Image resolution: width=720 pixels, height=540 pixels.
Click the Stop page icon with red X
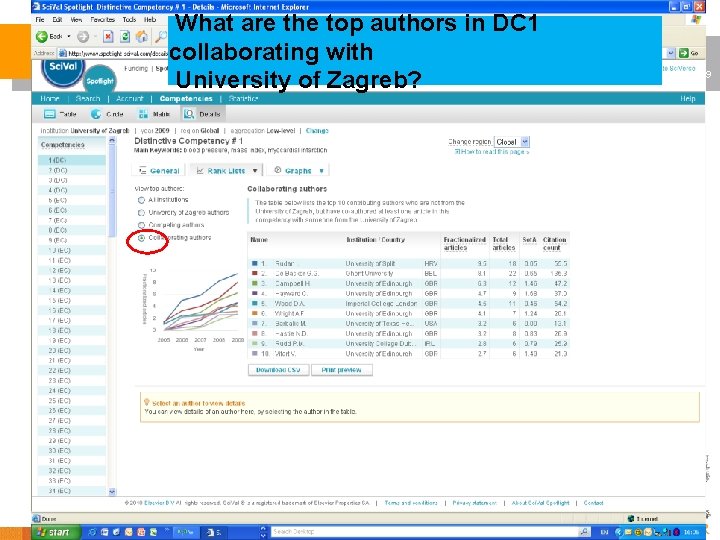(107, 36)
